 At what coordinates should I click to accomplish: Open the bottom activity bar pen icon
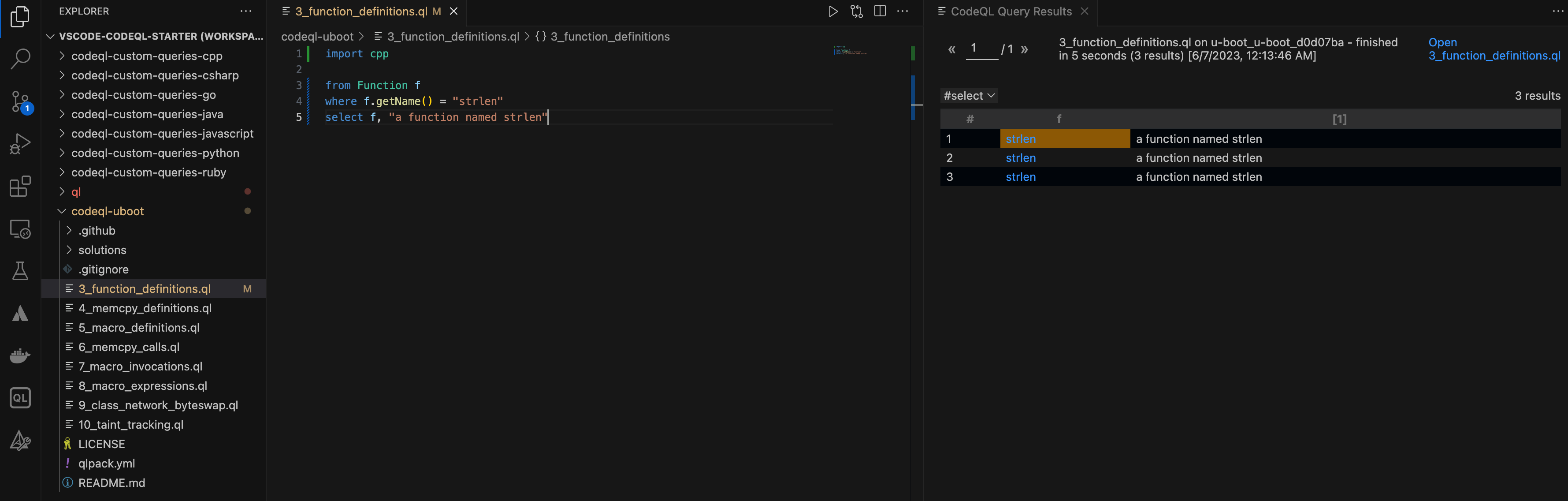tap(20, 440)
